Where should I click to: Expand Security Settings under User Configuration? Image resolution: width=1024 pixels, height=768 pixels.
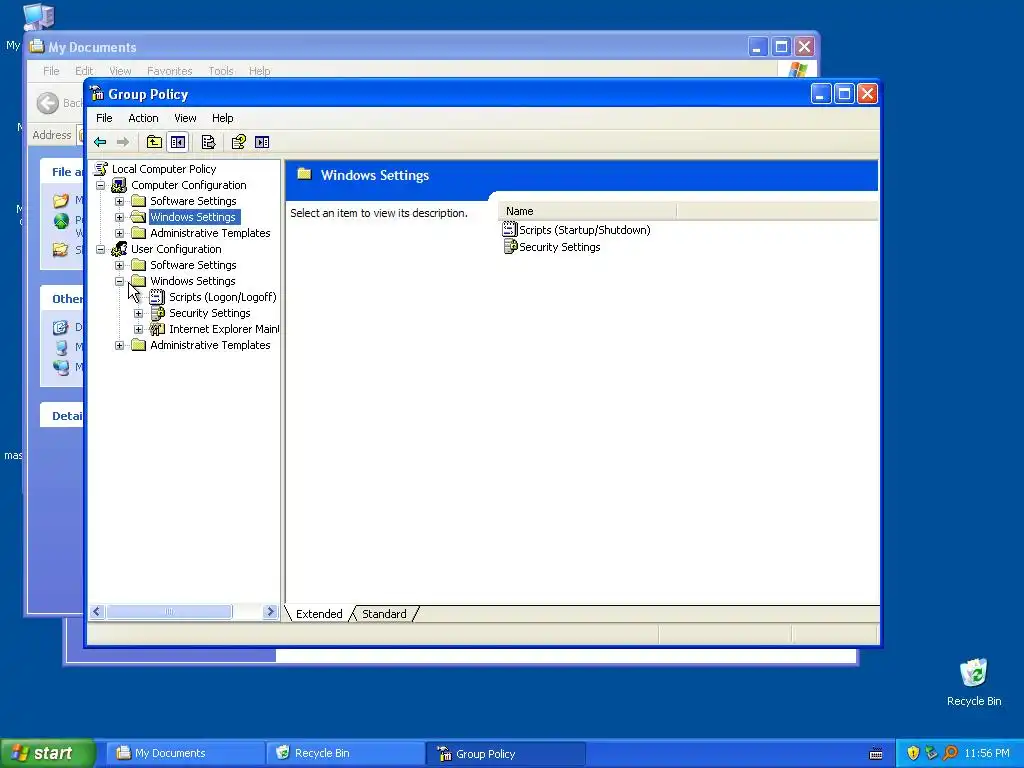138,313
